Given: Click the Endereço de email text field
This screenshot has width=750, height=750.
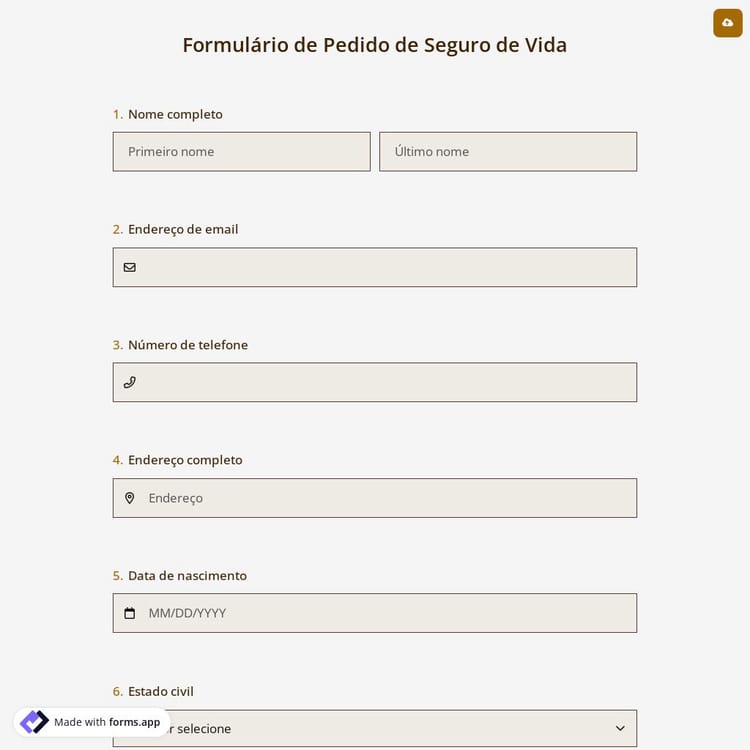Looking at the screenshot, I should point(385,267).
